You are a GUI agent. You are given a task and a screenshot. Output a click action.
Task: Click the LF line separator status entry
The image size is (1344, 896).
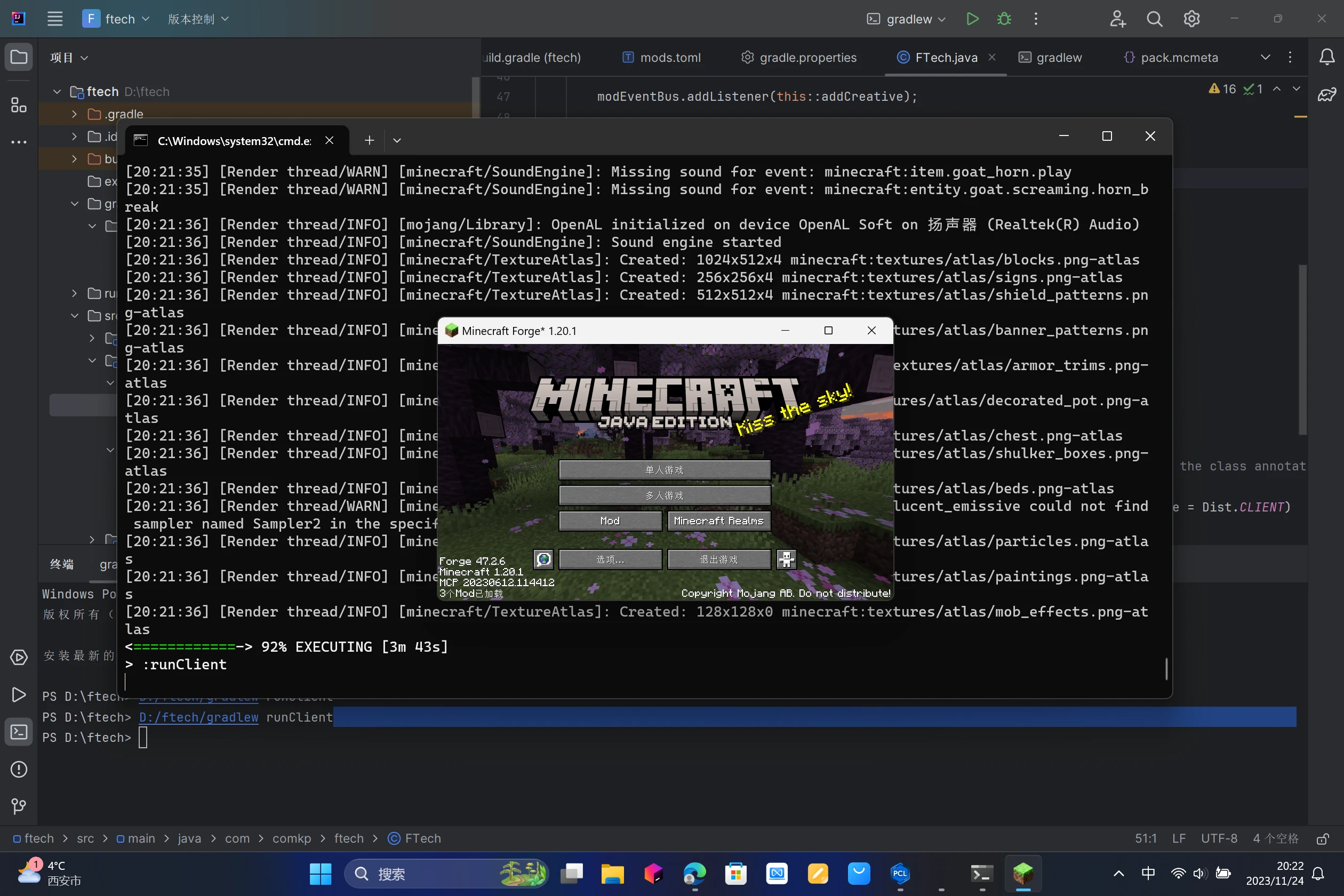[1179, 838]
